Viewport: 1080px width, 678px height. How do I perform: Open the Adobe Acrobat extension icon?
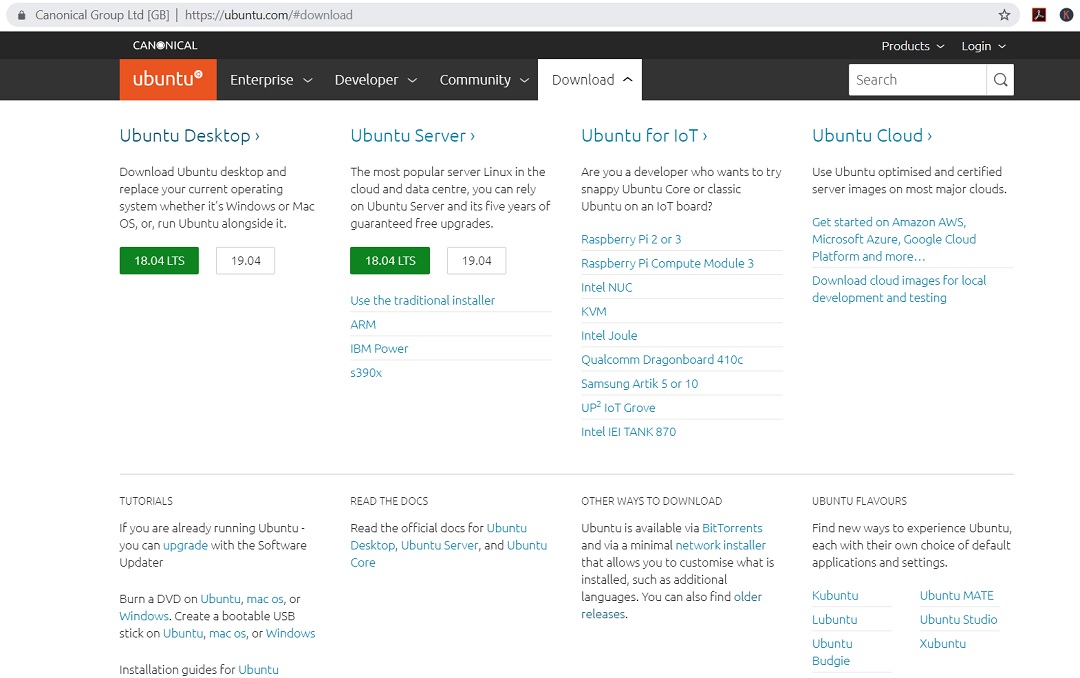click(1039, 14)
